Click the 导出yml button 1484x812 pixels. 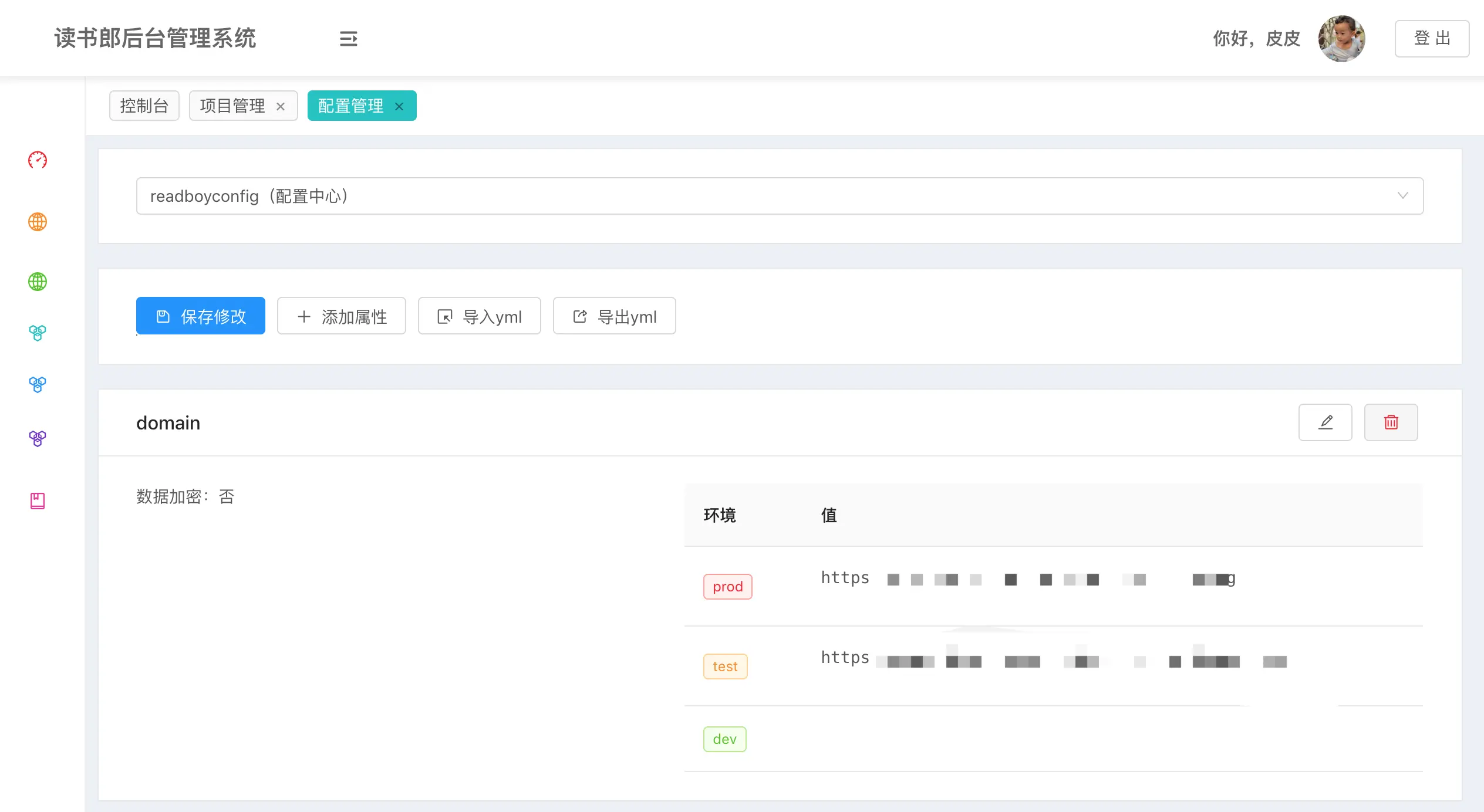pos(615,316)
